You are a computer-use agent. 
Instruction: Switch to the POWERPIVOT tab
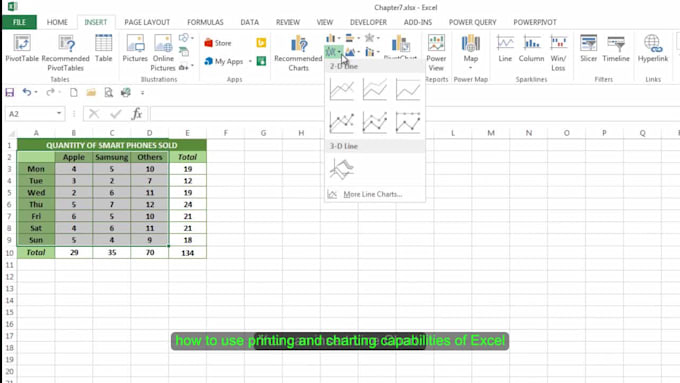click(535, 22)
